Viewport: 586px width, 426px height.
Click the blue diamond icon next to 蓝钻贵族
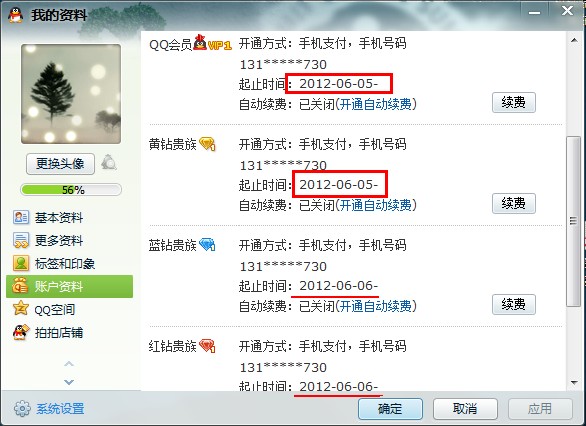[207, 245]
